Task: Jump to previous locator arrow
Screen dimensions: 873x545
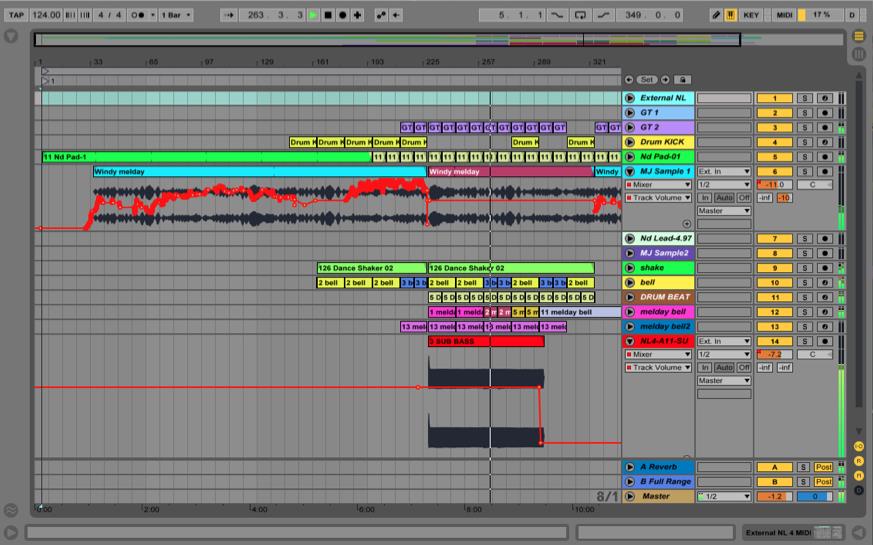Action: pyautogui.click(x=629, y=80)
